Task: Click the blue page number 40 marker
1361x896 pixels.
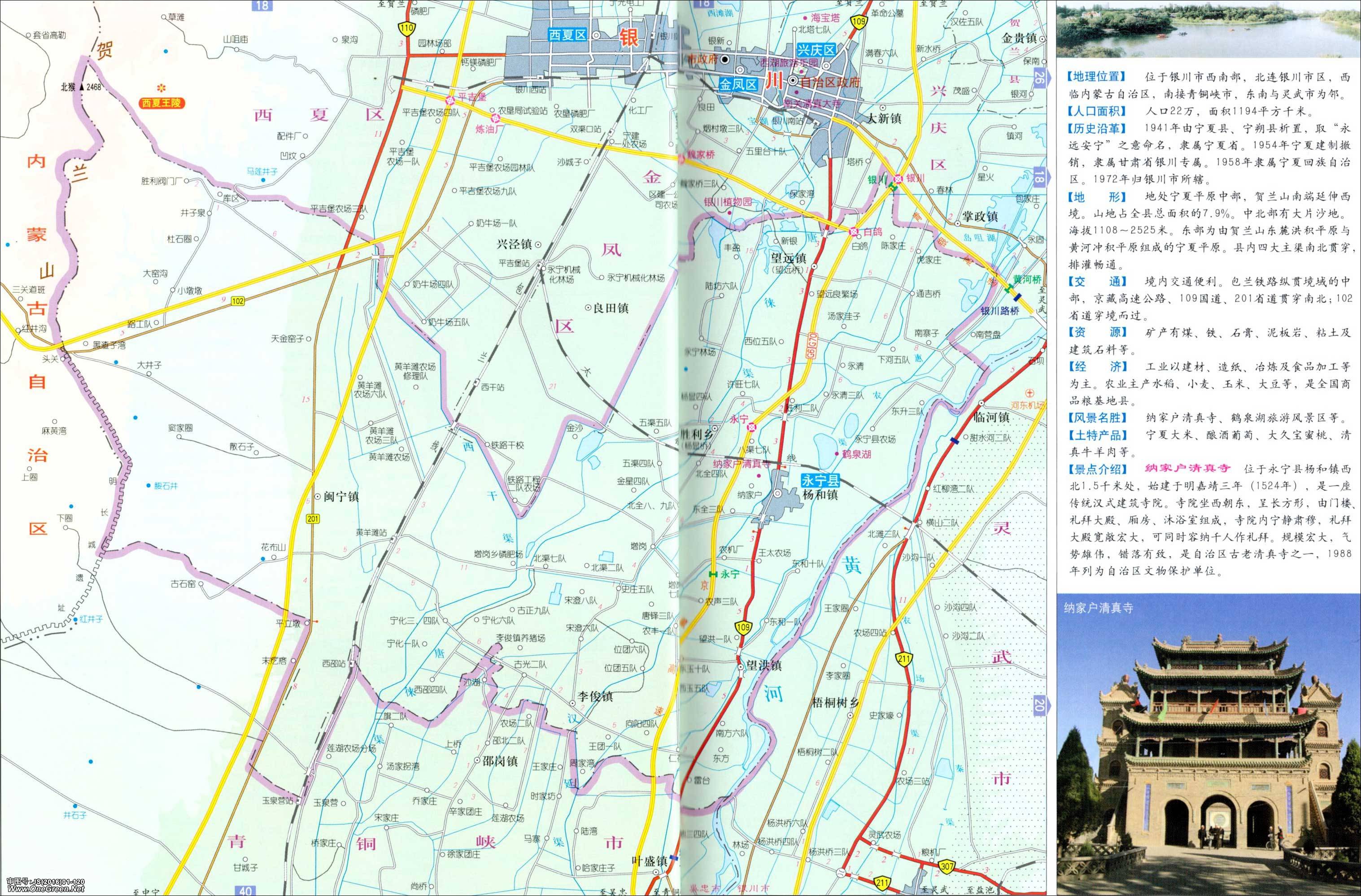Action: (x=246, y=890)
